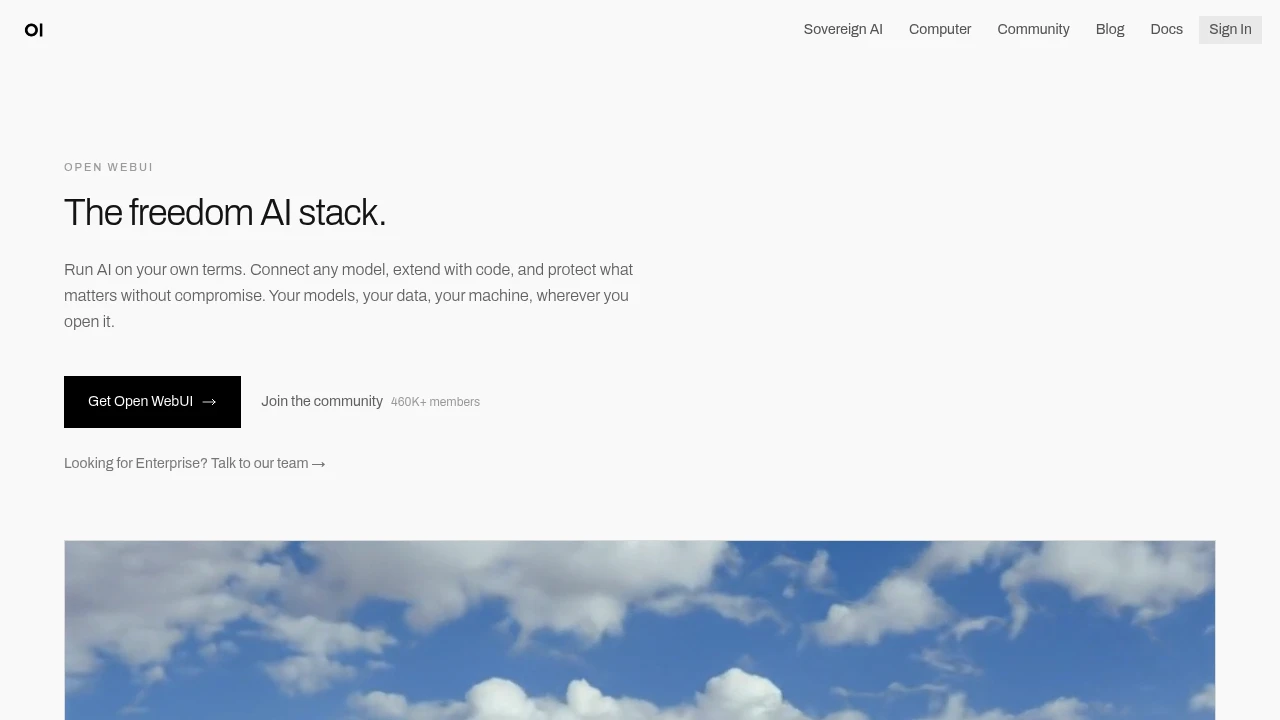1280x720 pixels.
Task: Open the Computer nav link
Action: tap(940, 29)
